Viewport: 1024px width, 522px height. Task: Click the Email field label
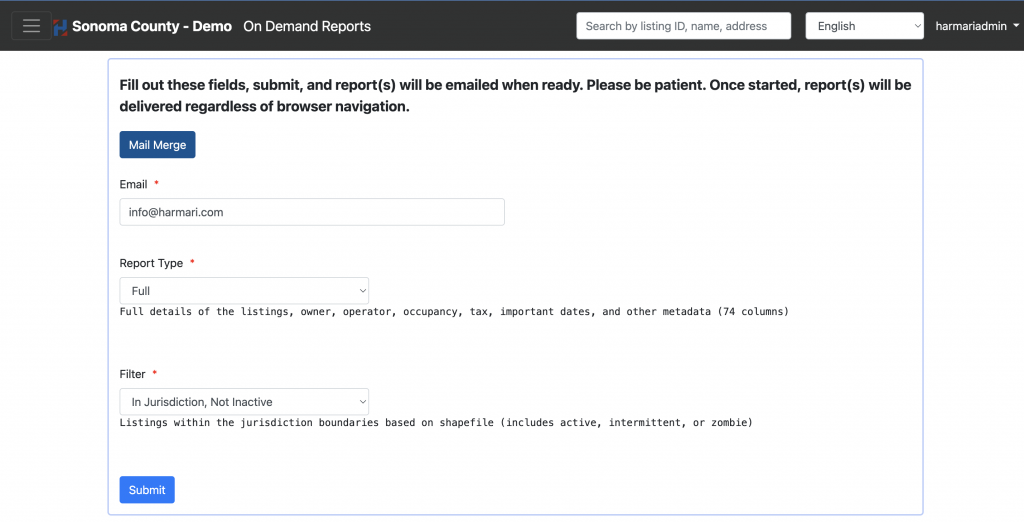(x=133, y=184)
